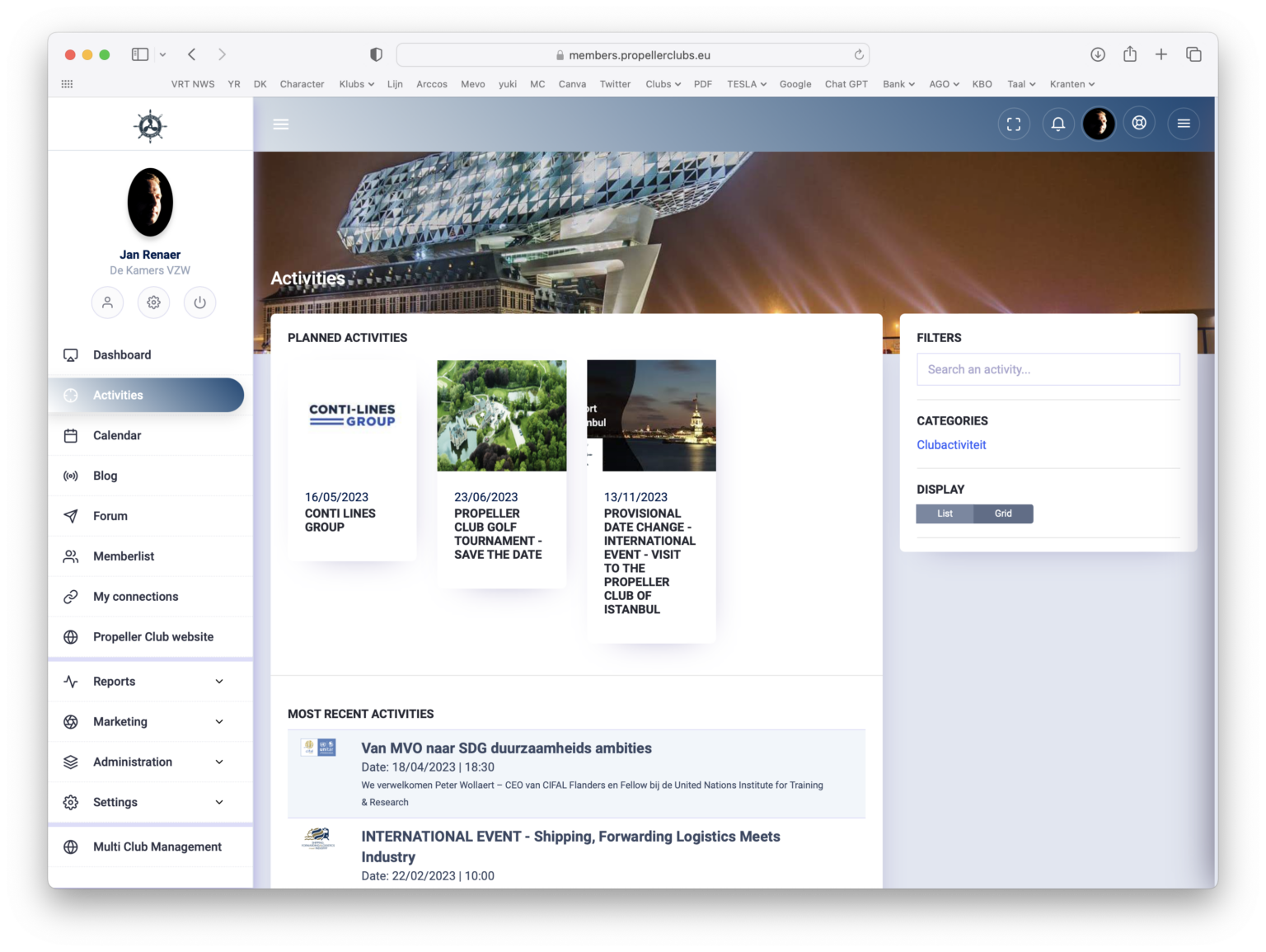The width and height of the screenshot is (1266, 952).
Task: Open Propeller Club Golf Tournament thumbnail
Action: click(502, 415)
